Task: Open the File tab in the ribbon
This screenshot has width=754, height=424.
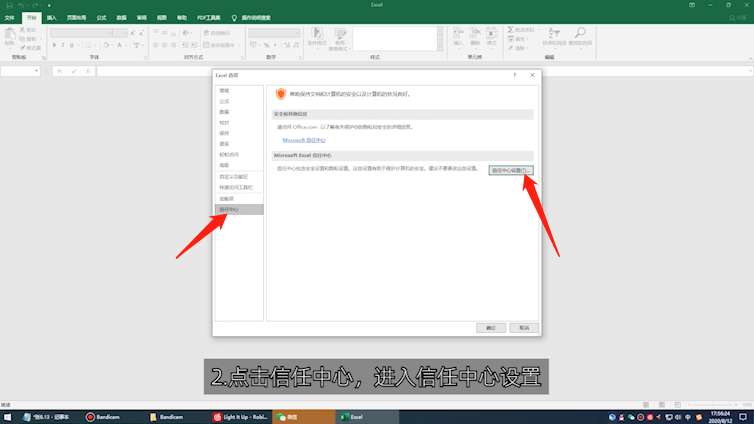Action: [x=10, y=18]
